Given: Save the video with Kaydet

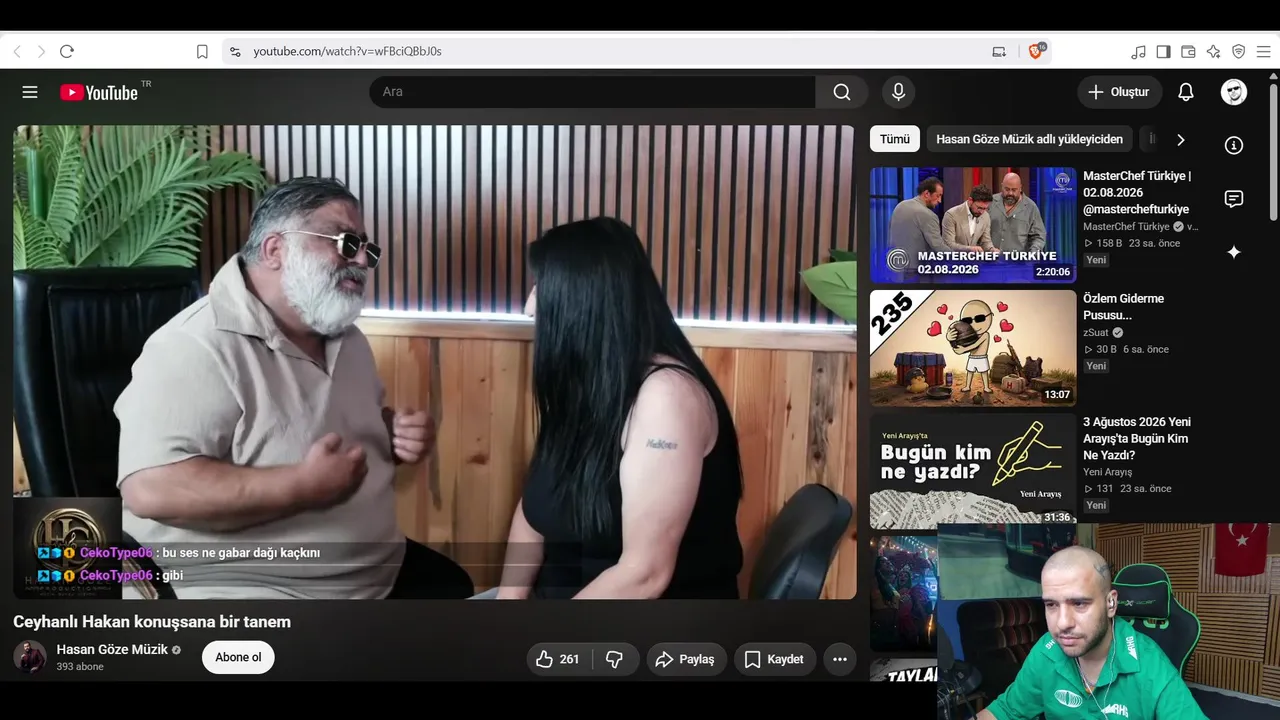Looking at the screenshot, I should click(775, 659).
